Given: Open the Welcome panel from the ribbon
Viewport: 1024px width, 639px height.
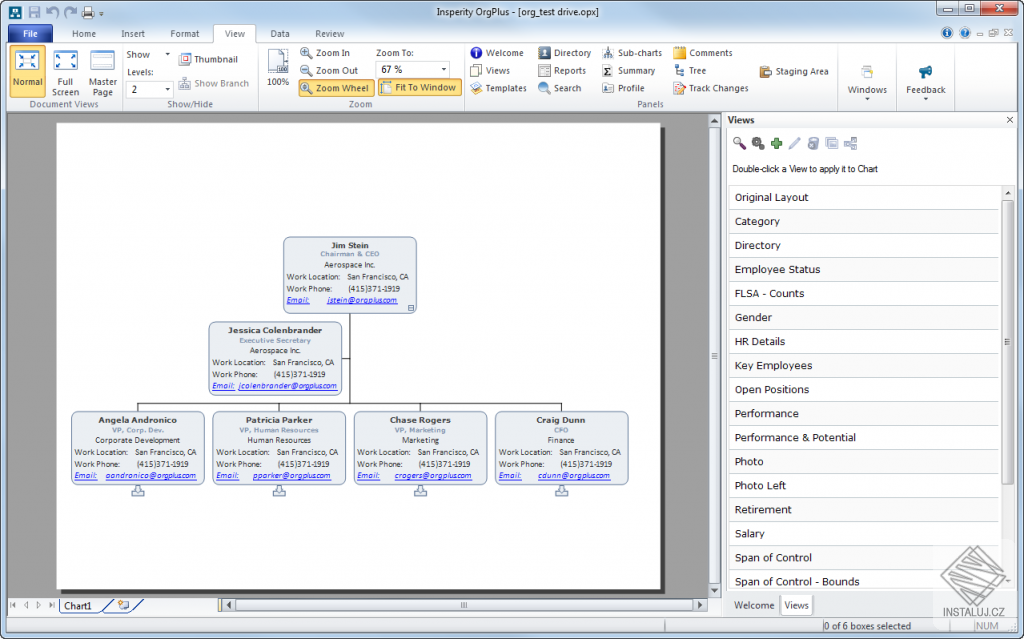Looking at the screenshot, I should pyautogui.click(x=497, y=53).
